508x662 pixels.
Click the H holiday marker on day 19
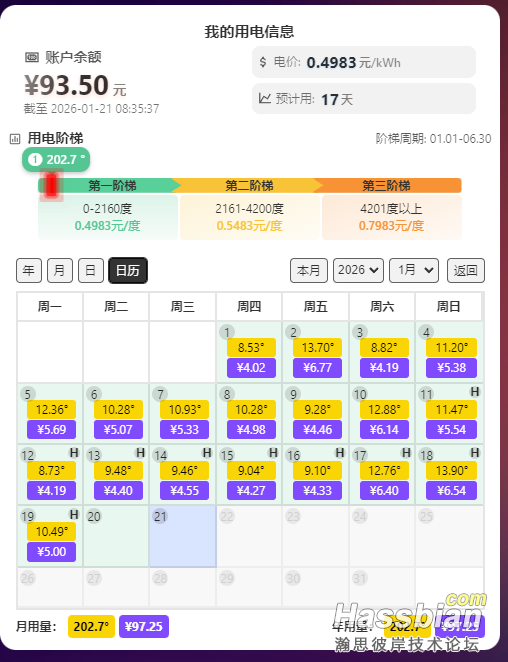[74, 514]
